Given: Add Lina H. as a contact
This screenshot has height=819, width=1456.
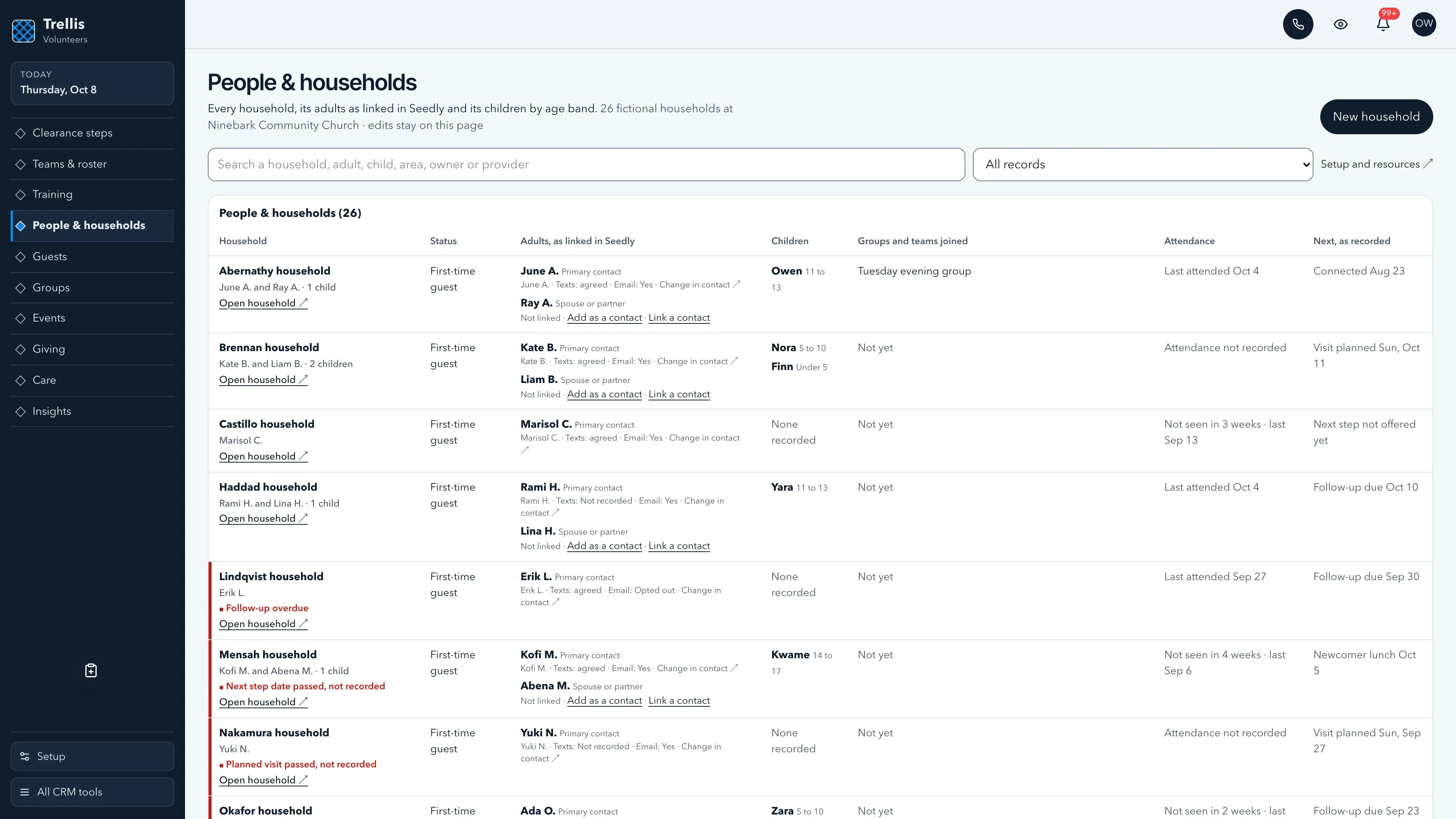Looking at the screenshot, I should pyautogui.click(x=604, y=546).
